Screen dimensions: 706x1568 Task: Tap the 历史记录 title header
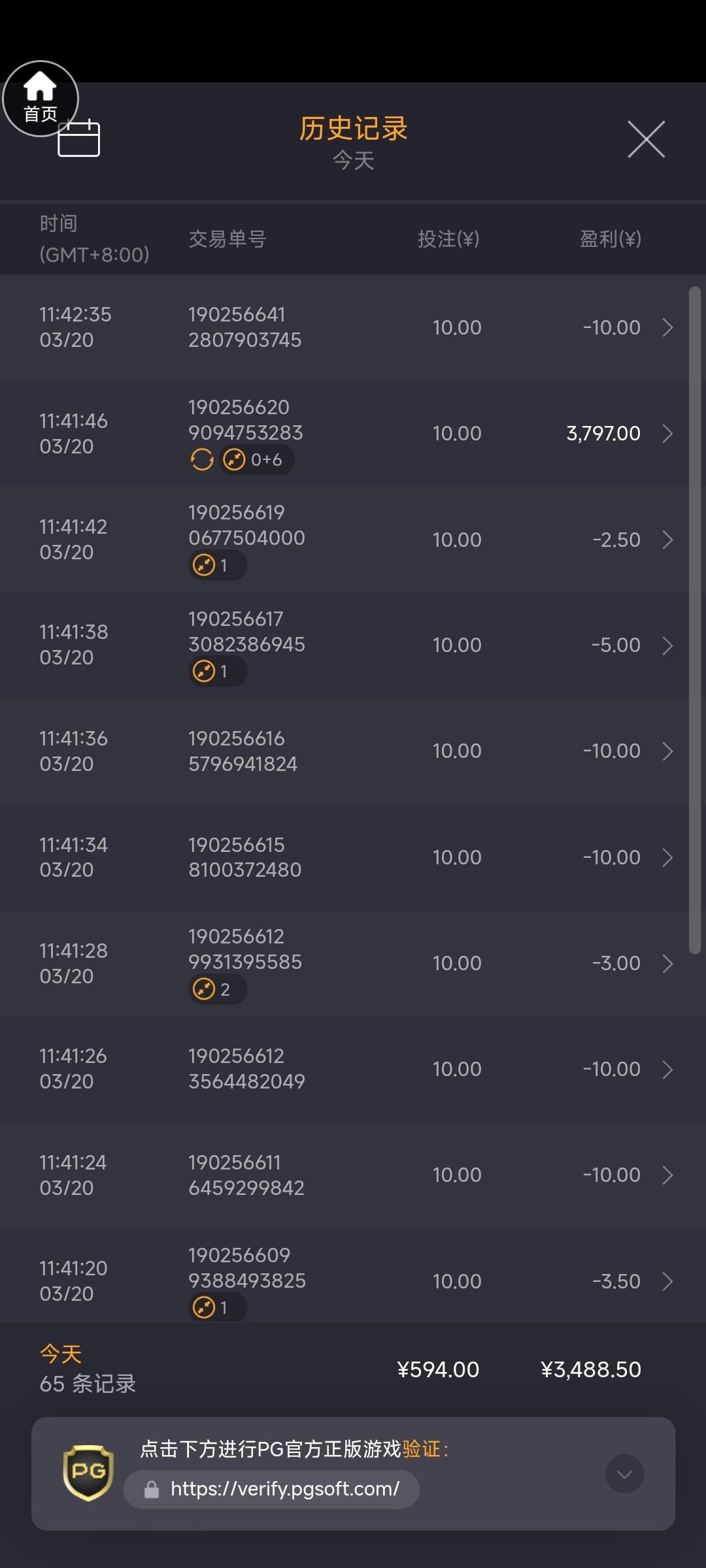point(353,129)
